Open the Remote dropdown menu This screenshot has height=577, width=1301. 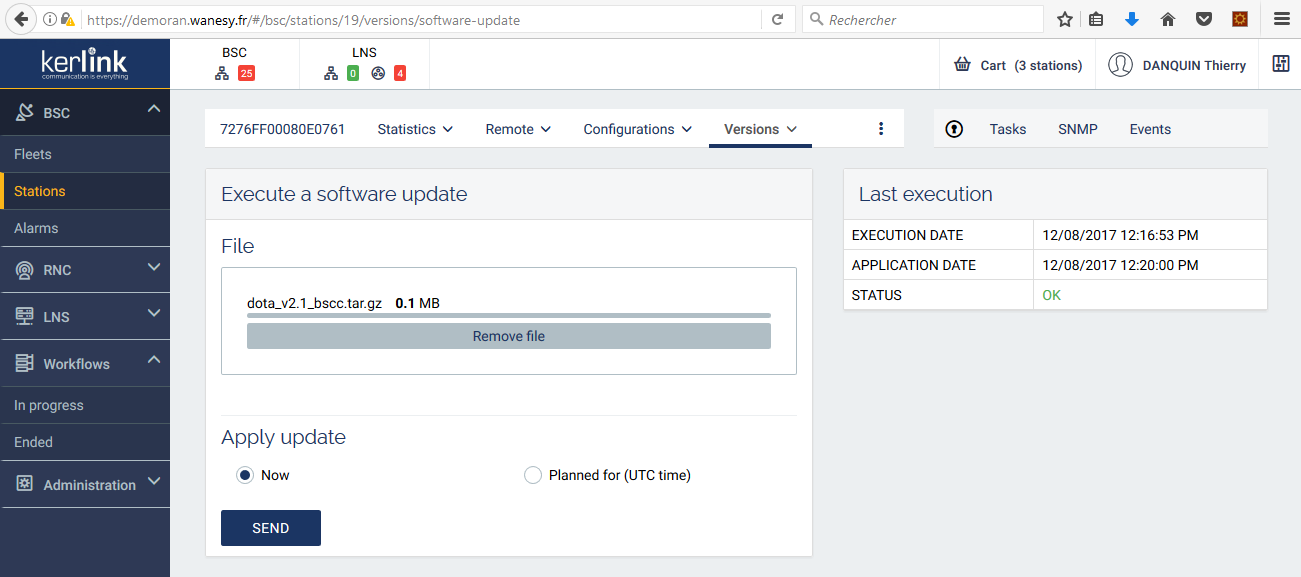pyautogui.click(x=518, y=129)
